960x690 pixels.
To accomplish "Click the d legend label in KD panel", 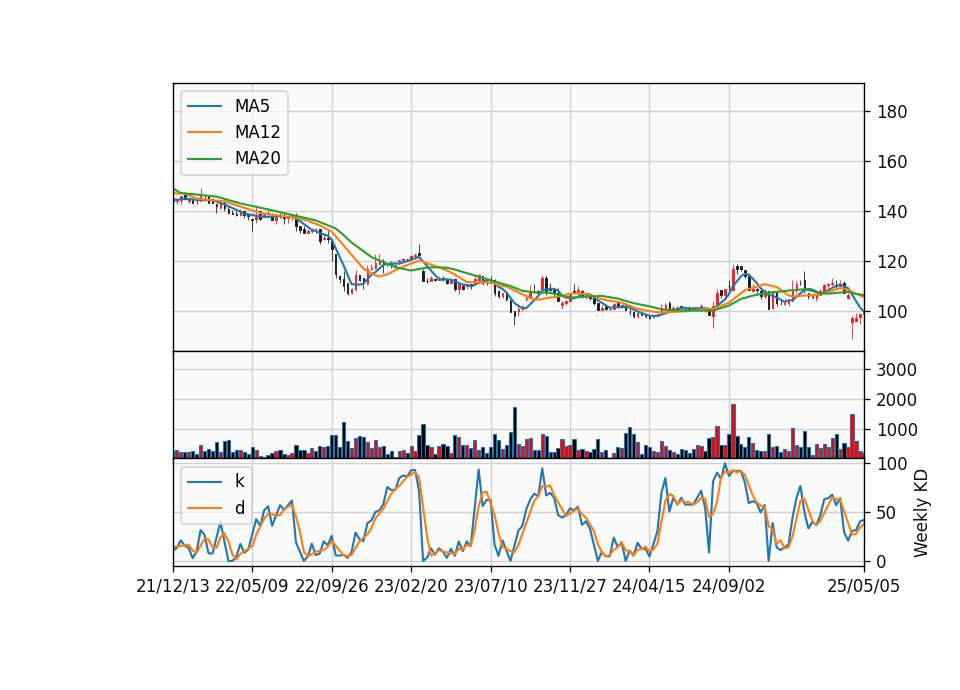I will pos(239,508).
